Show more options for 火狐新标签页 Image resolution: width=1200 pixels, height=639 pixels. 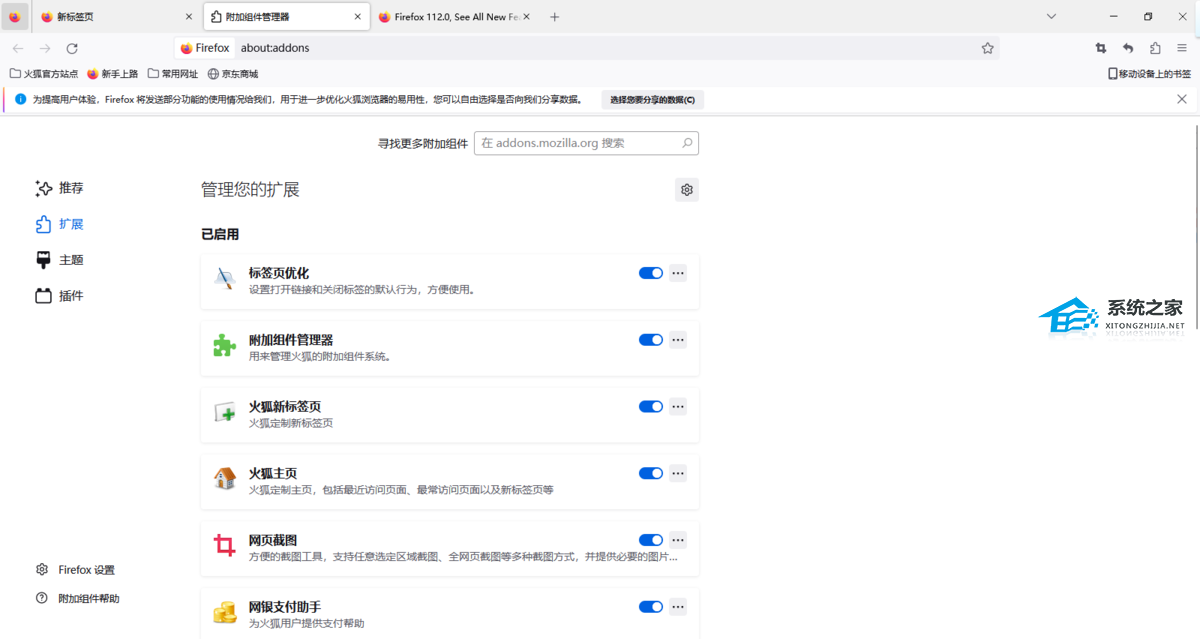point(678,406)
